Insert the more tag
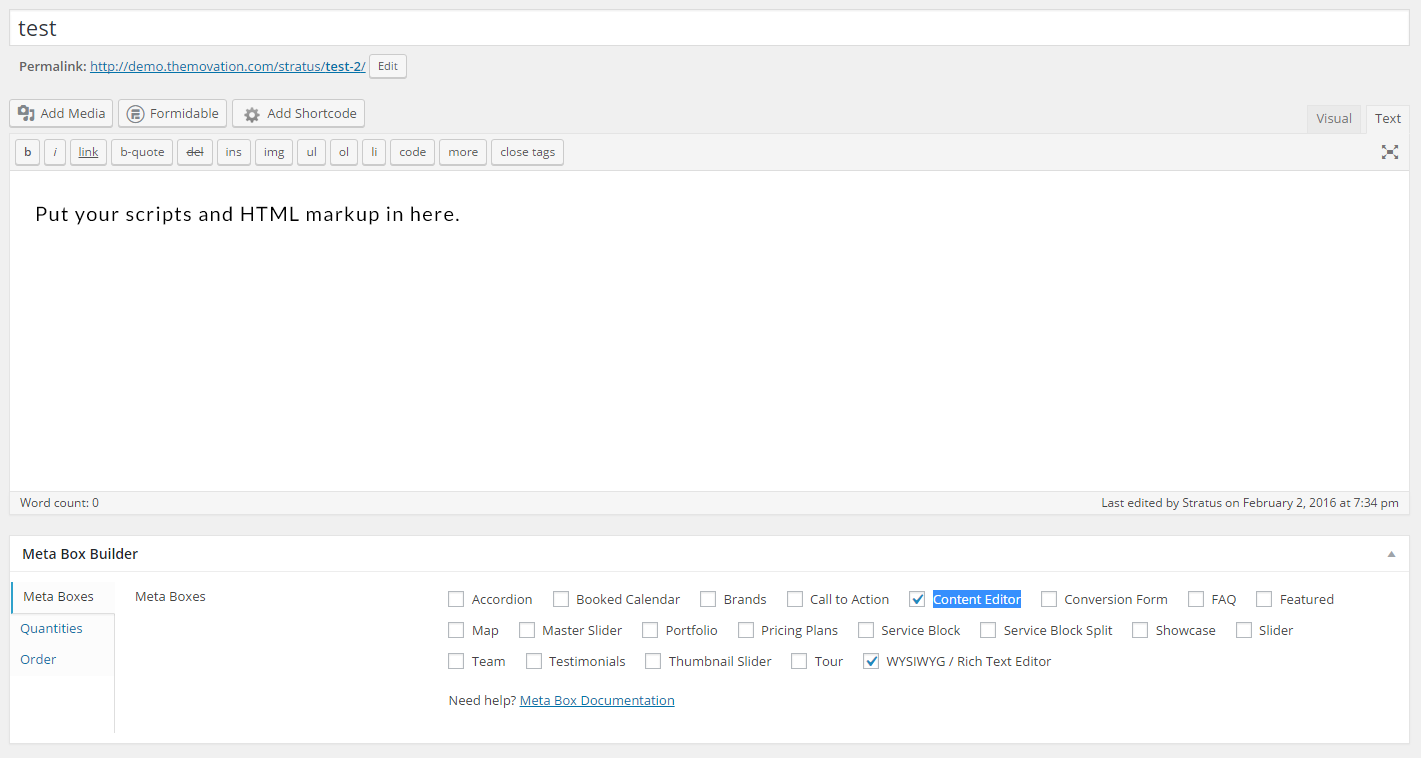Viewport: 1421px width, 758px height. (x=463, y=152)
